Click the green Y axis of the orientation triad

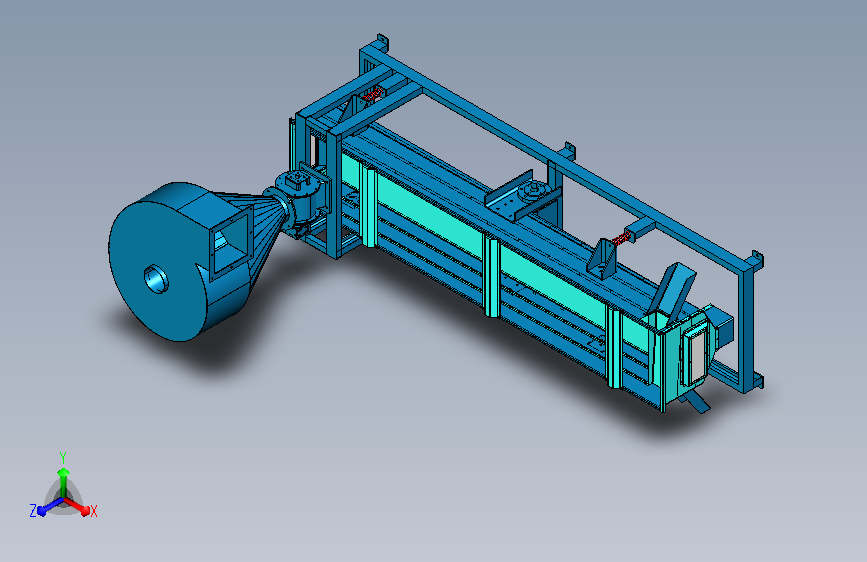tap(63, 482)
